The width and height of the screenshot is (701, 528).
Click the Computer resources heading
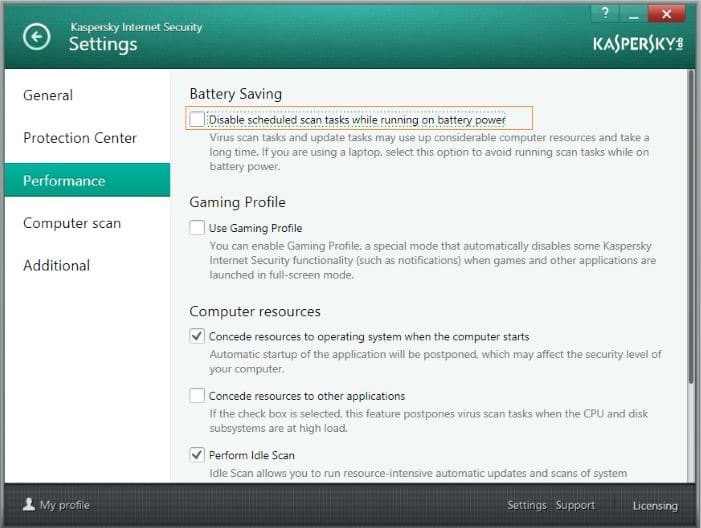pos(255,311)
